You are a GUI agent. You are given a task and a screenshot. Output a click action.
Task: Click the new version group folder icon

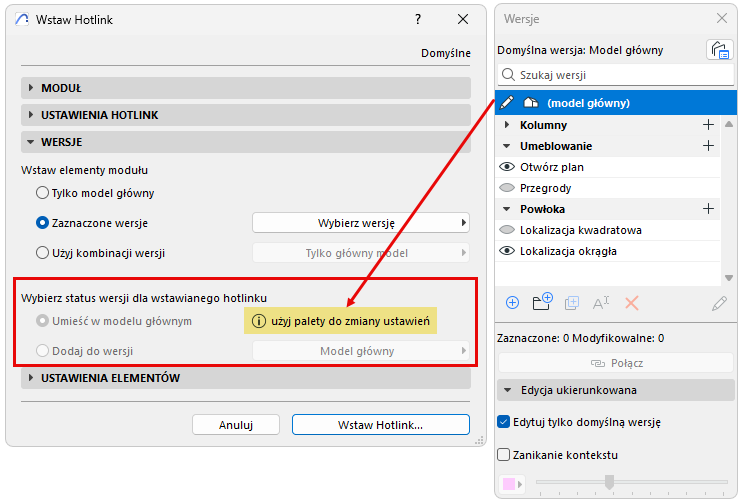click(x=543, y=302)
